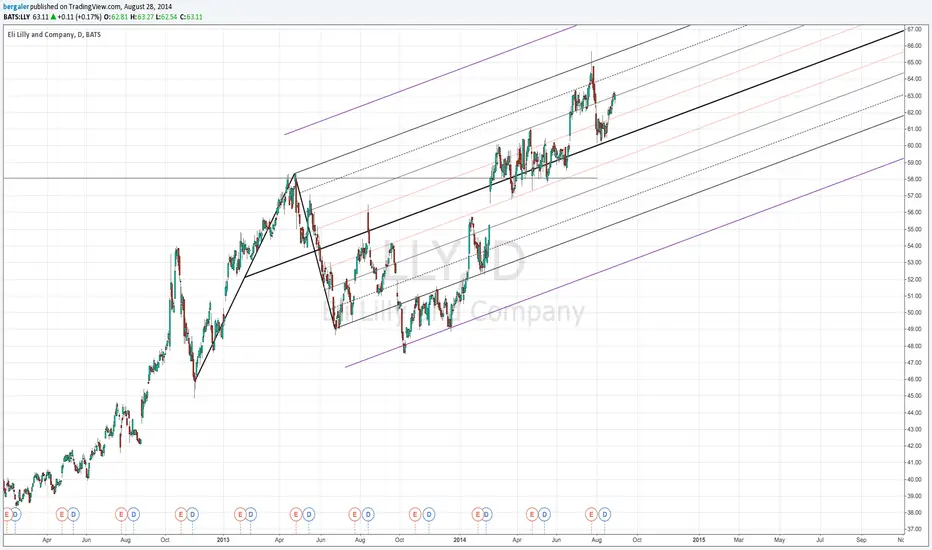Click the May label on the time axis
The width and height of the screenshot is (932, 550).
coord(779,540)
